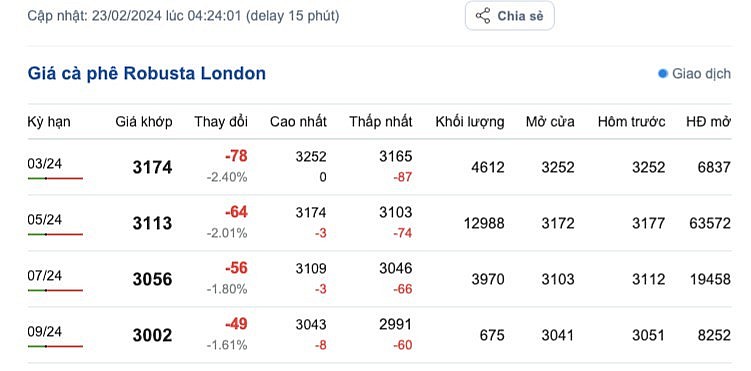
Task: Click the price range bar under 05/24
Action: pyautogui.click(x=55, y=234)
